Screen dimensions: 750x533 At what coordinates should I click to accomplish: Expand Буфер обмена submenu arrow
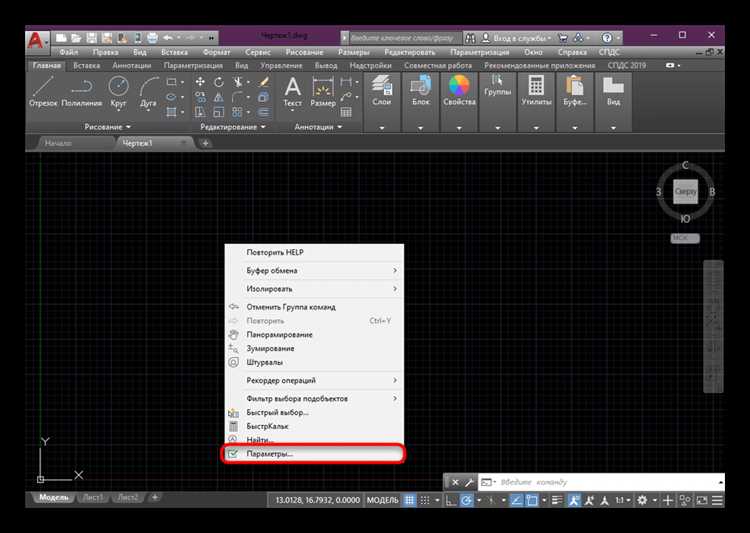pyautogui.click(x=395, y=270)
